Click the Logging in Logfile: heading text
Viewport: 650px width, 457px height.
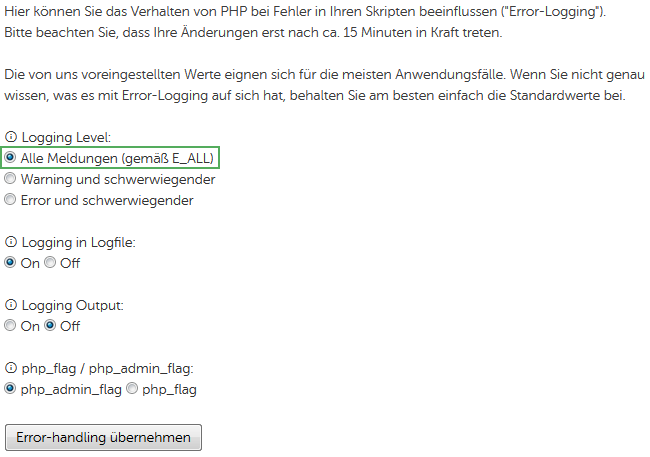click(78, 242)
